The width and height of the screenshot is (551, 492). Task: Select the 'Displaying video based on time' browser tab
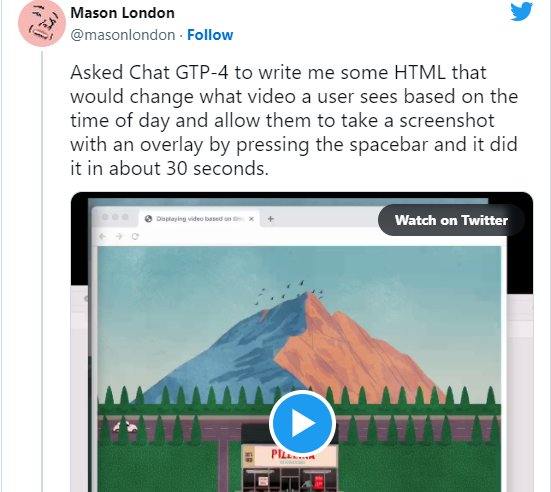pyautogui.click(x=200, y=219)
